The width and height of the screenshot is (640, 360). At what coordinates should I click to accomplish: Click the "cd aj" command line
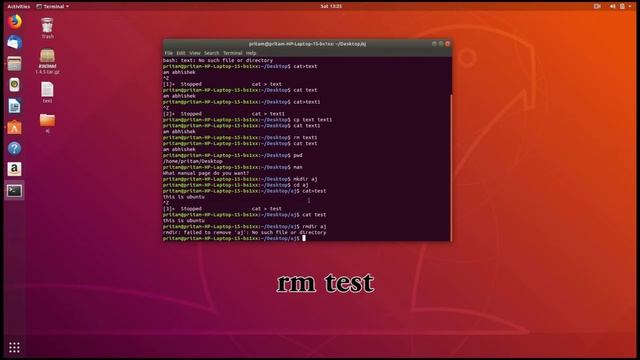236,185
